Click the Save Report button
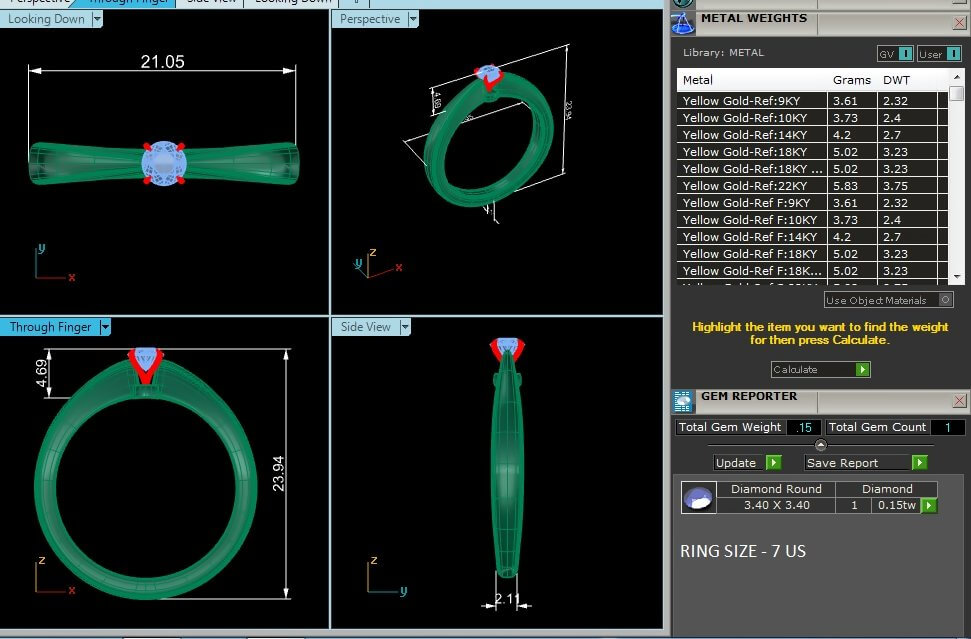Viewport: 971px width, 639px height. point(857,463)
